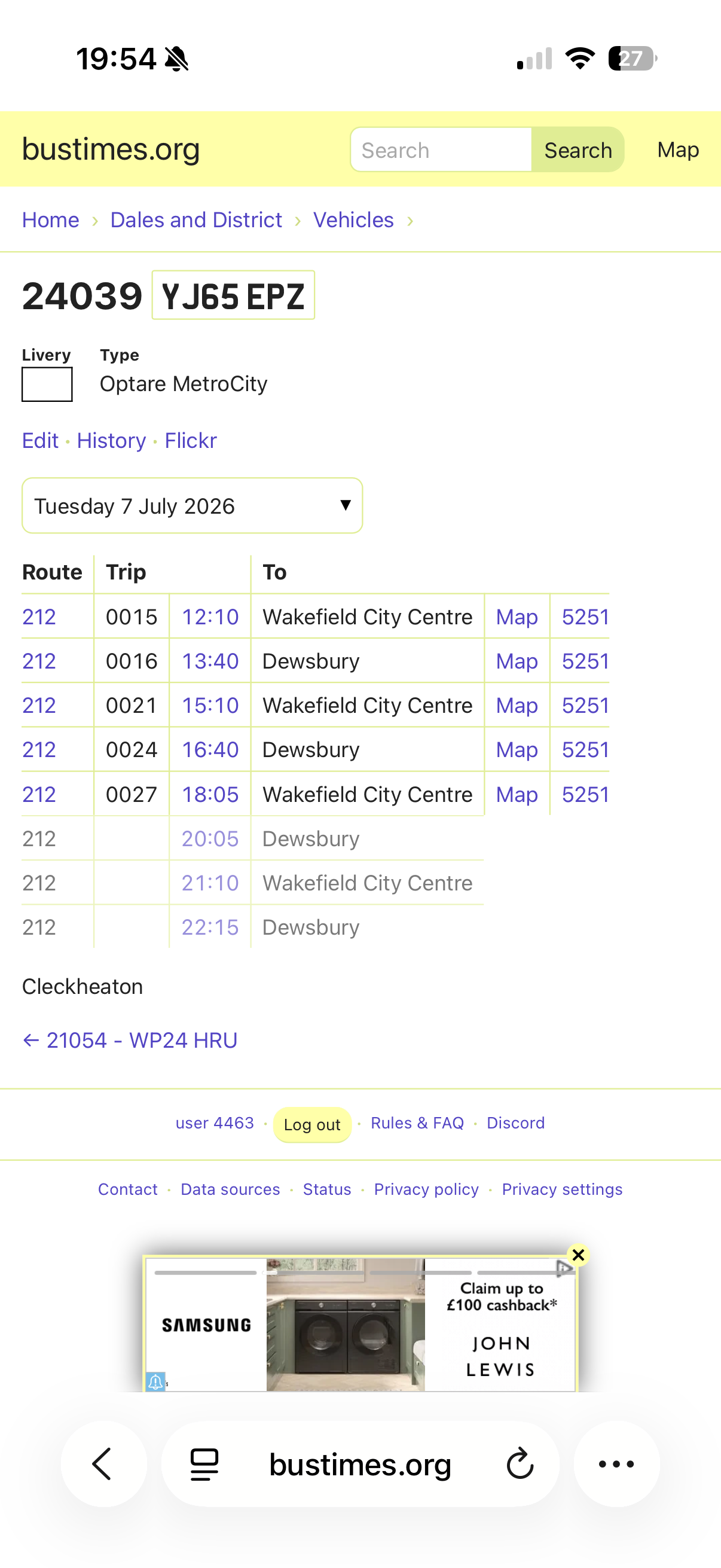Open the 16:40 Dewsbury trip time

click(x=210, y=749)
